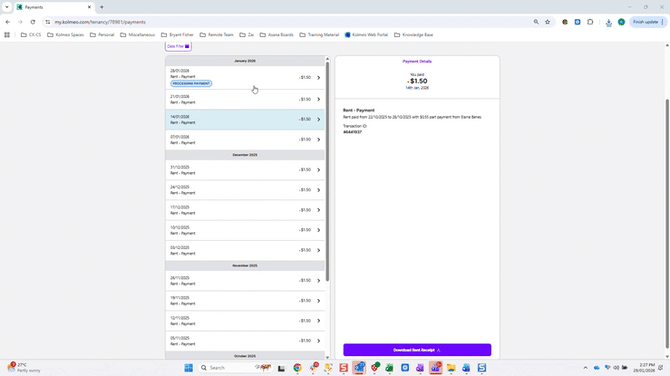This screenshot has height=376, width=670.
Task: Open the Chrome apps grid icon
Action: tap(7, 35)
